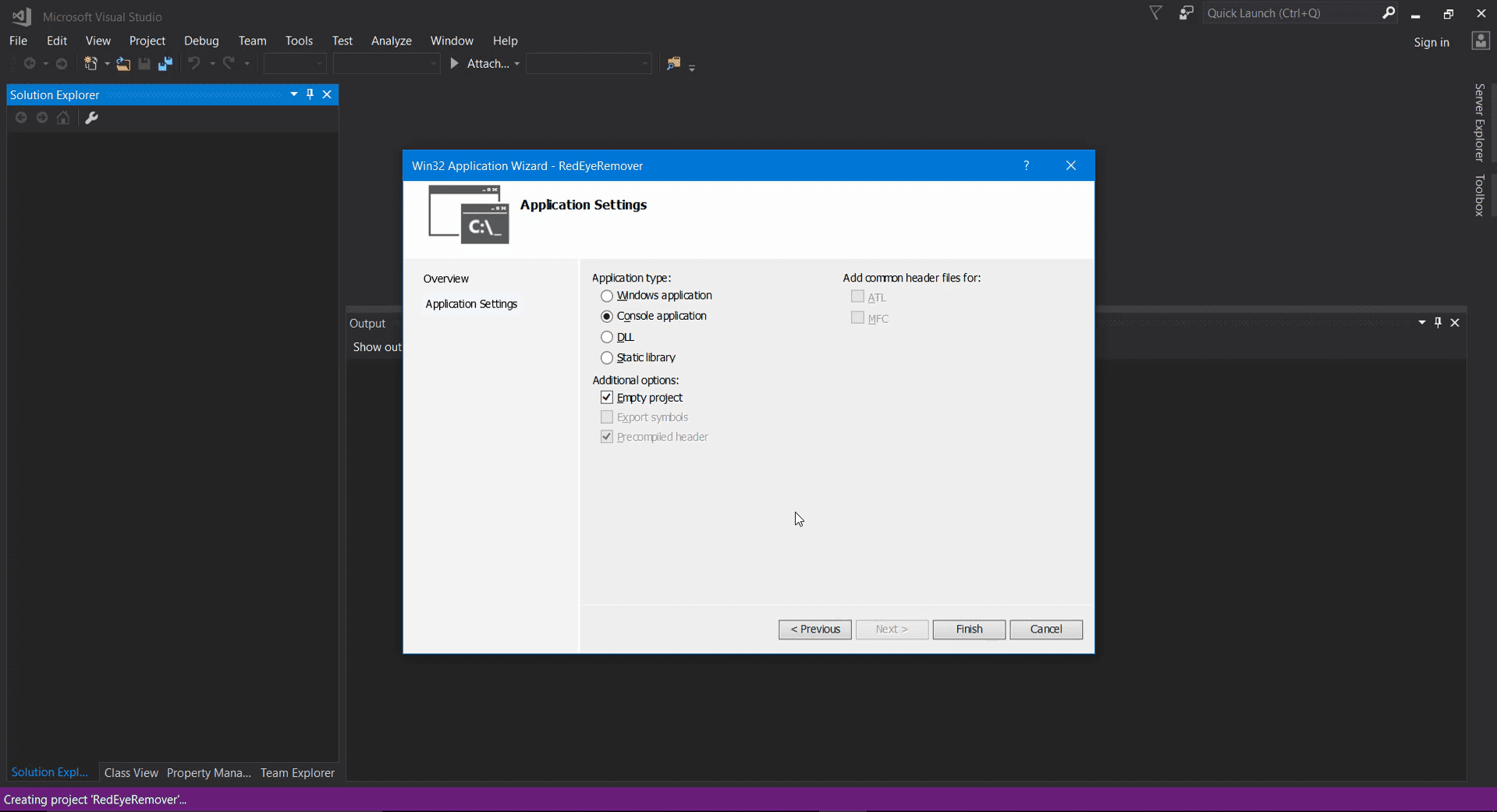Click Sign in link
This screenshot has width=1497, height=812.
pos(1431,42)
